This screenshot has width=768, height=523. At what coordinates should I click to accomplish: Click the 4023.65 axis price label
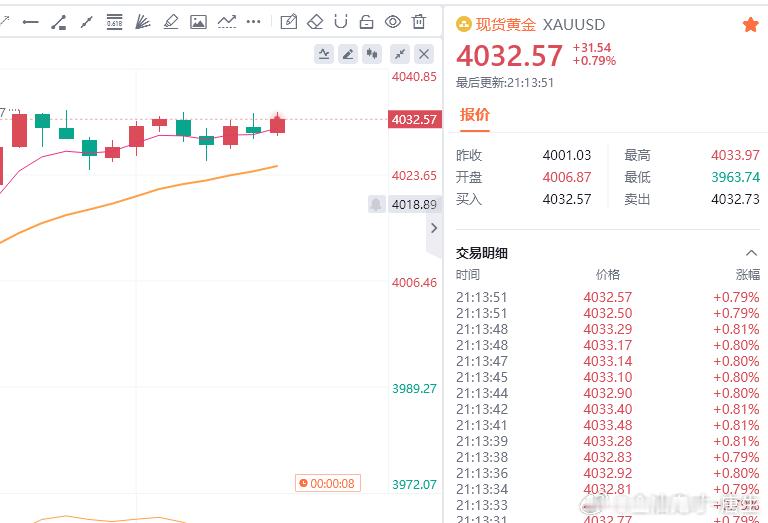click(414, 175)
